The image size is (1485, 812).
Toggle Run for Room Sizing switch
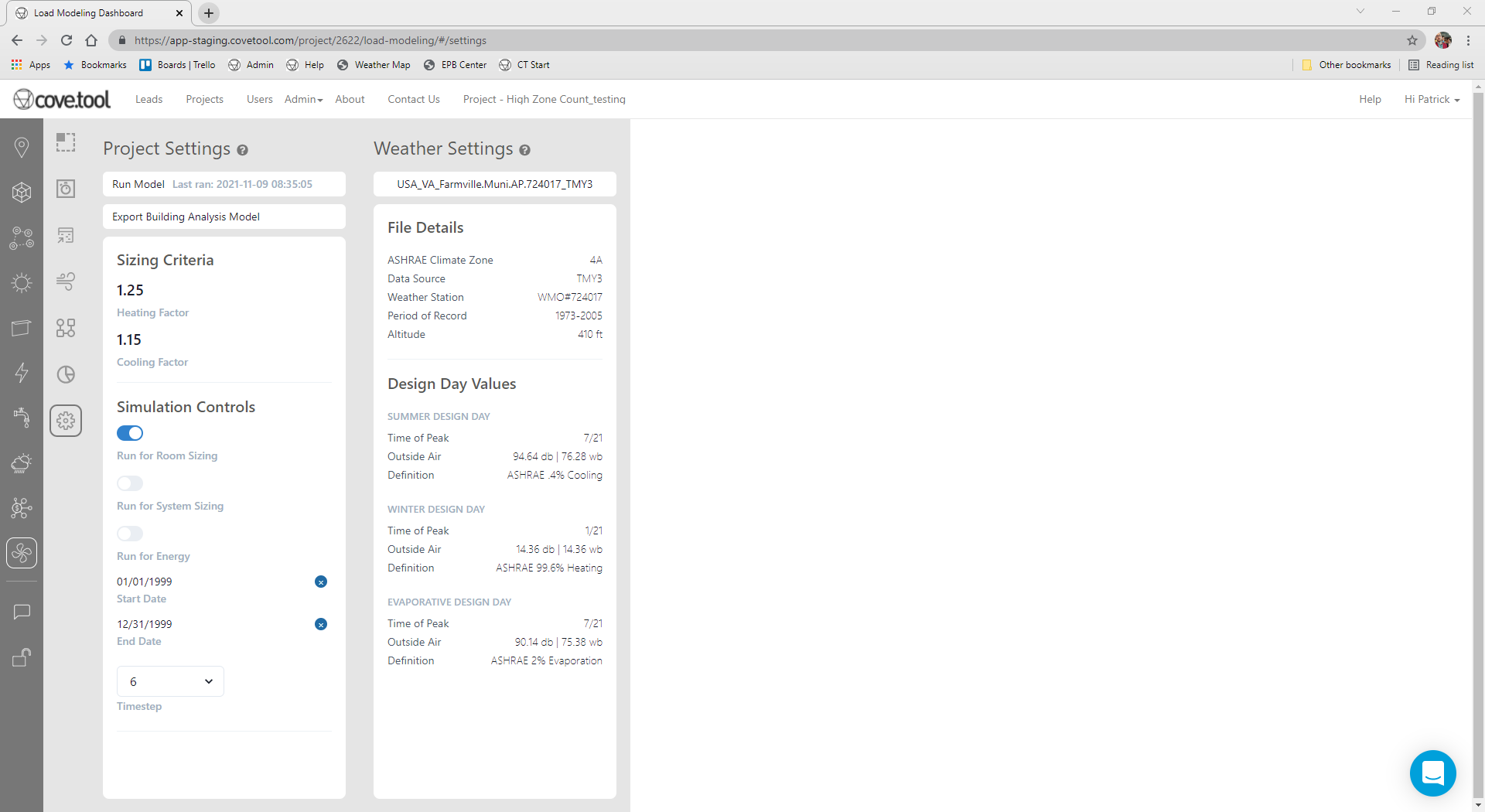(x=130, y=433)
